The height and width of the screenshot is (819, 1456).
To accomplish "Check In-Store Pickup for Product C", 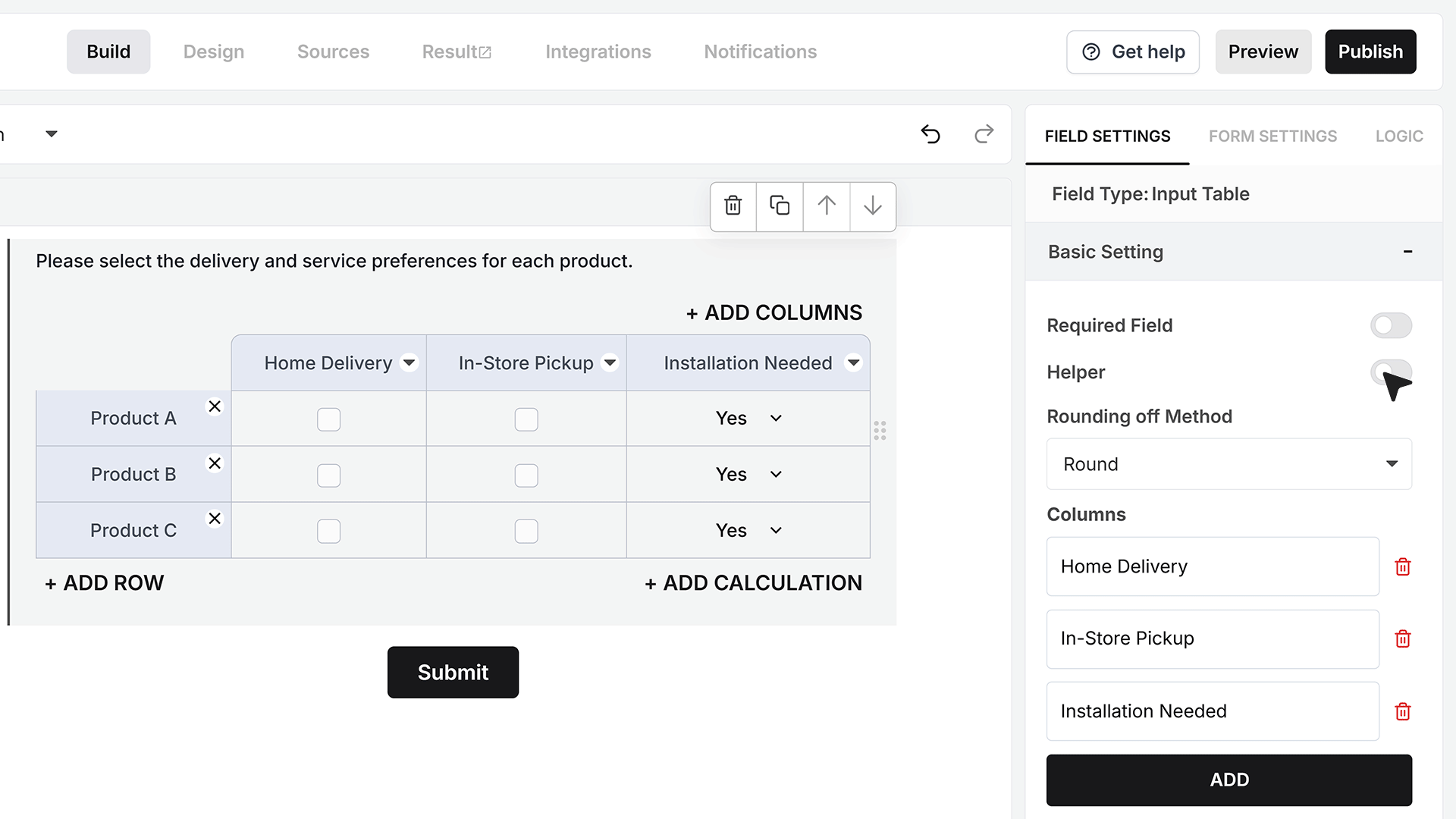I will [x=526, y=531].
